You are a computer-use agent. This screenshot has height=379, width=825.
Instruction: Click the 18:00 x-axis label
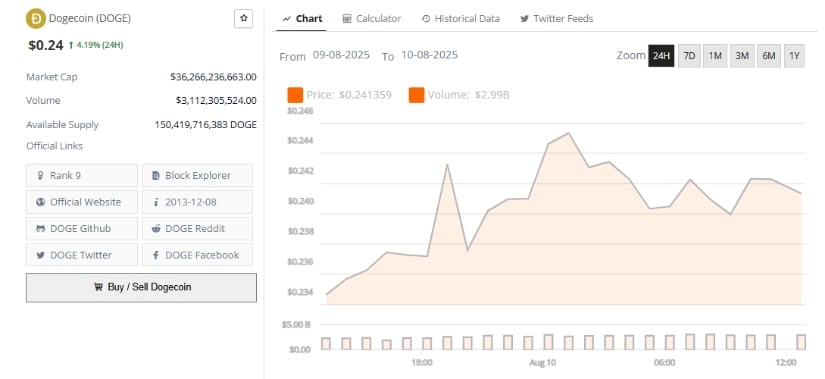point(422,363)
